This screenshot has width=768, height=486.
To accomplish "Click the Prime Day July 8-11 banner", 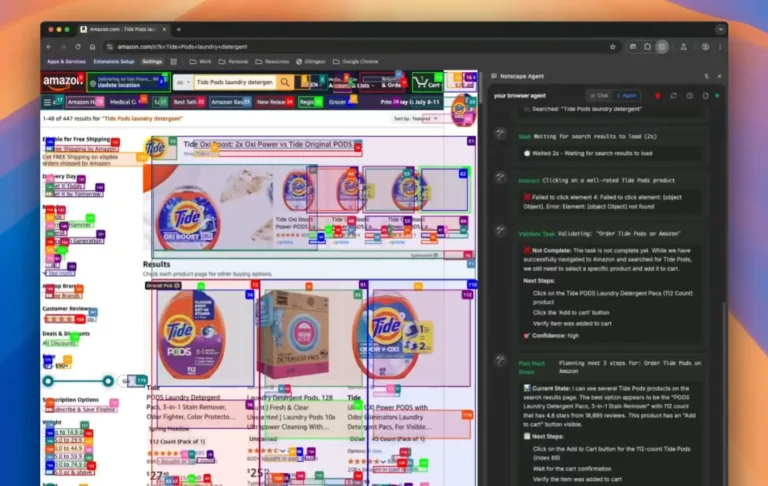I will point(410,102).
